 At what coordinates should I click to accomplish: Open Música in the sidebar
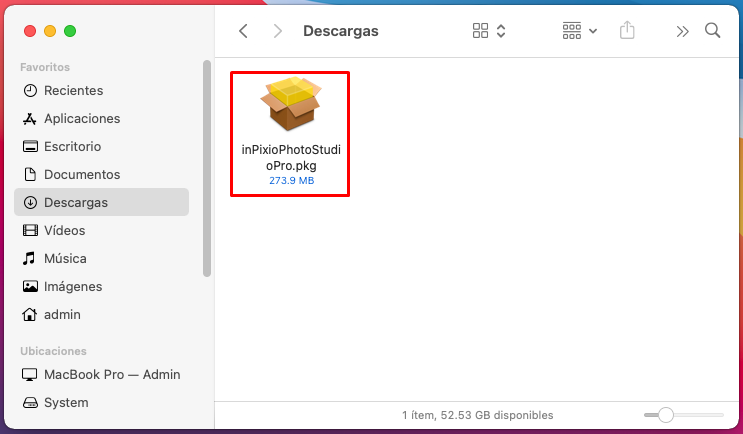pyautogui.click(x=101, y=258)
